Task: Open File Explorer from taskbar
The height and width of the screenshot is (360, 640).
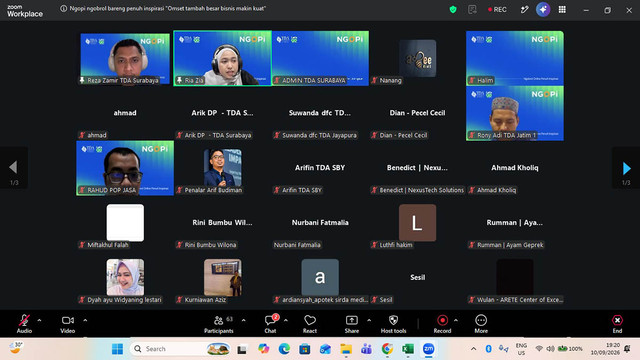Action: (346, 349)
